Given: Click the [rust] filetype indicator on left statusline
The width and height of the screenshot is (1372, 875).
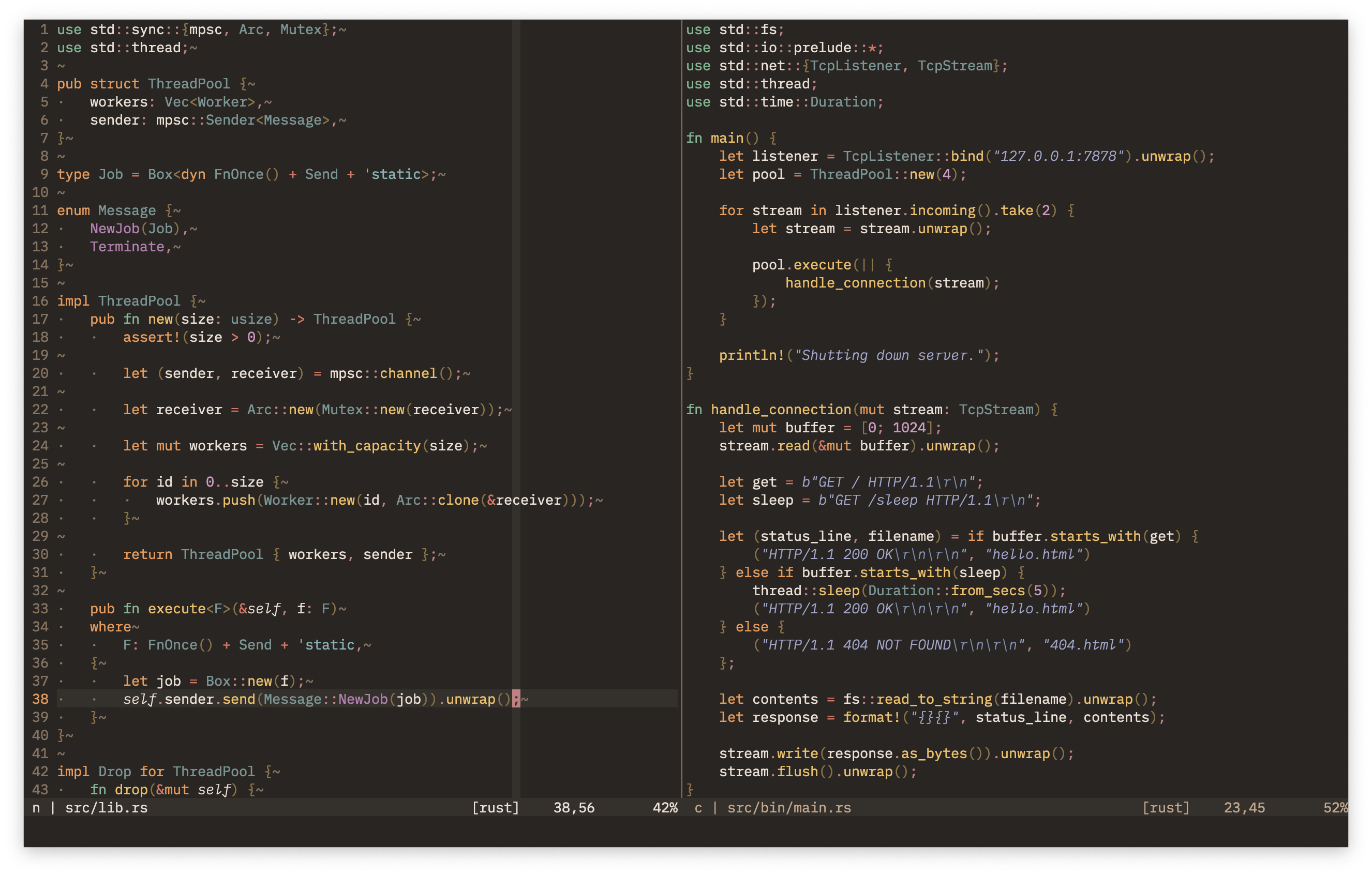Looking at the screenshot, I should pos(495,807).
